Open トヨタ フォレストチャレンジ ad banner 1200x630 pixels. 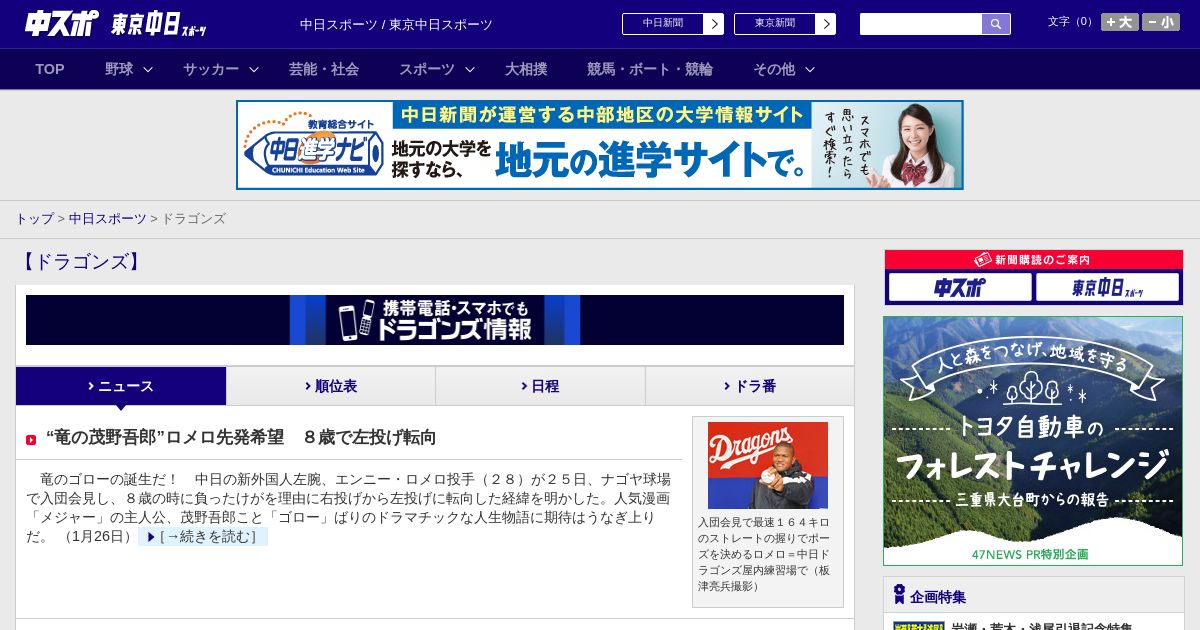(x=1033, y=441)
